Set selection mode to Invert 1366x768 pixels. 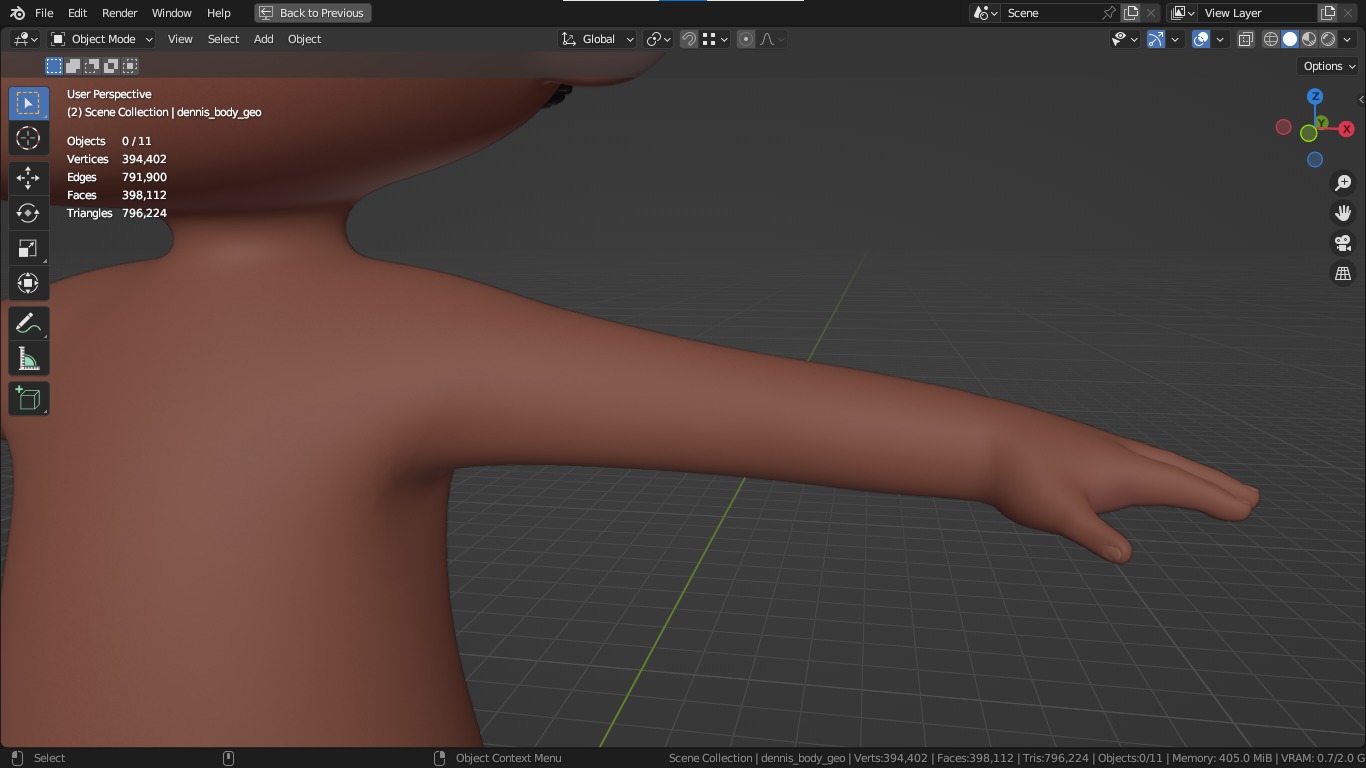111,66
